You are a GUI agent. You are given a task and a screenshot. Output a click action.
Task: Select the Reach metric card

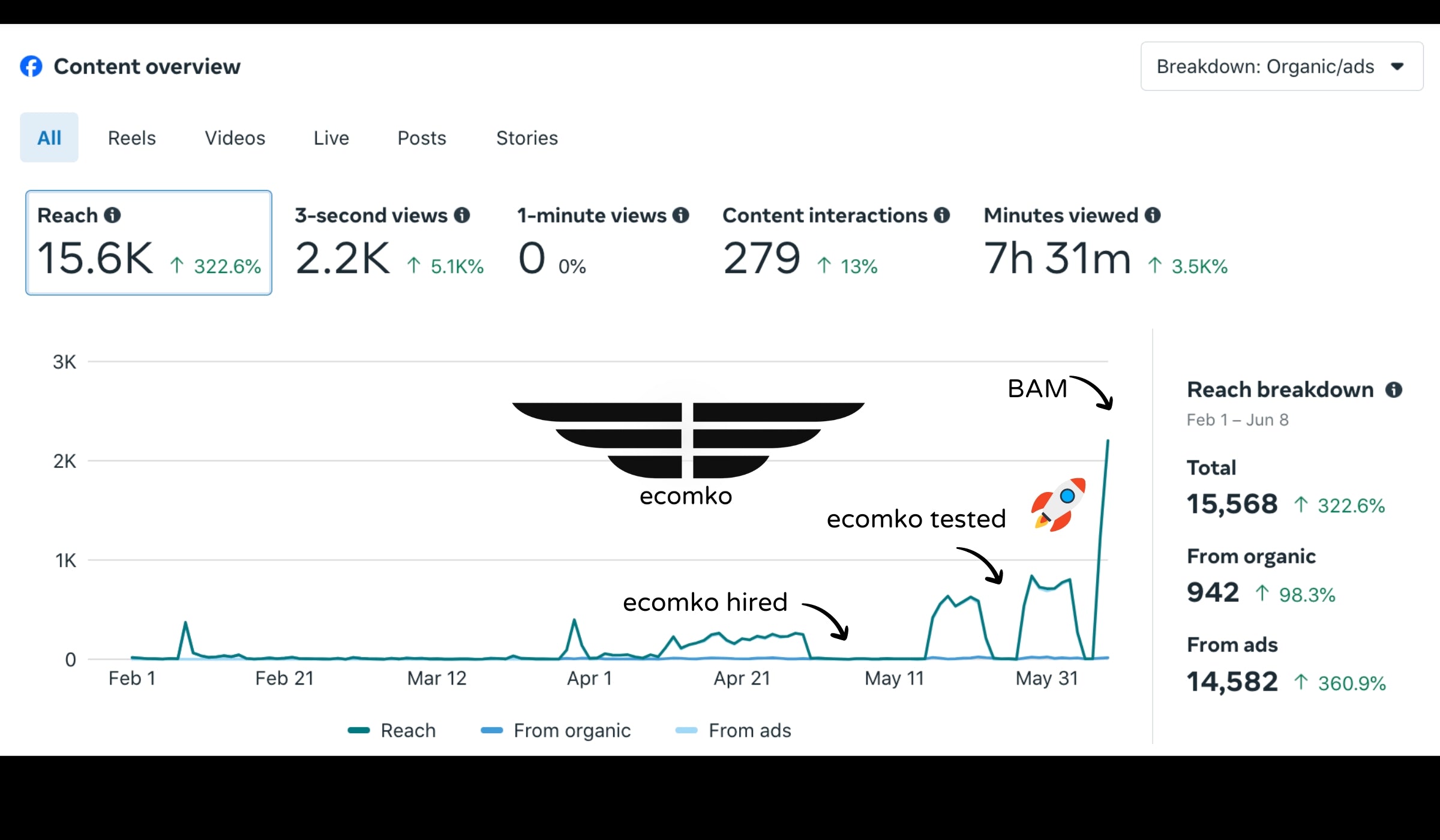[148, 242]
